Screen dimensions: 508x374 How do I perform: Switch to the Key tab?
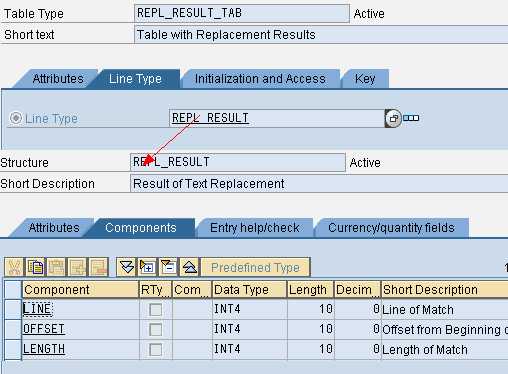365,79
